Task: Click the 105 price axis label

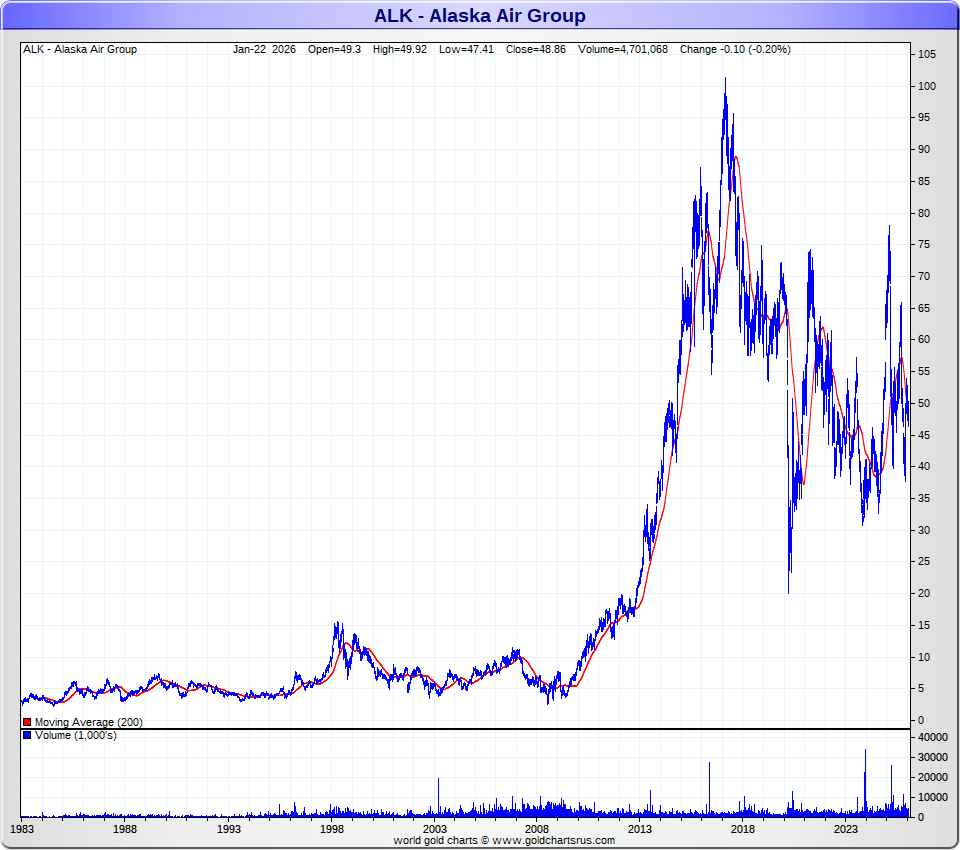Action: (927, 55)
